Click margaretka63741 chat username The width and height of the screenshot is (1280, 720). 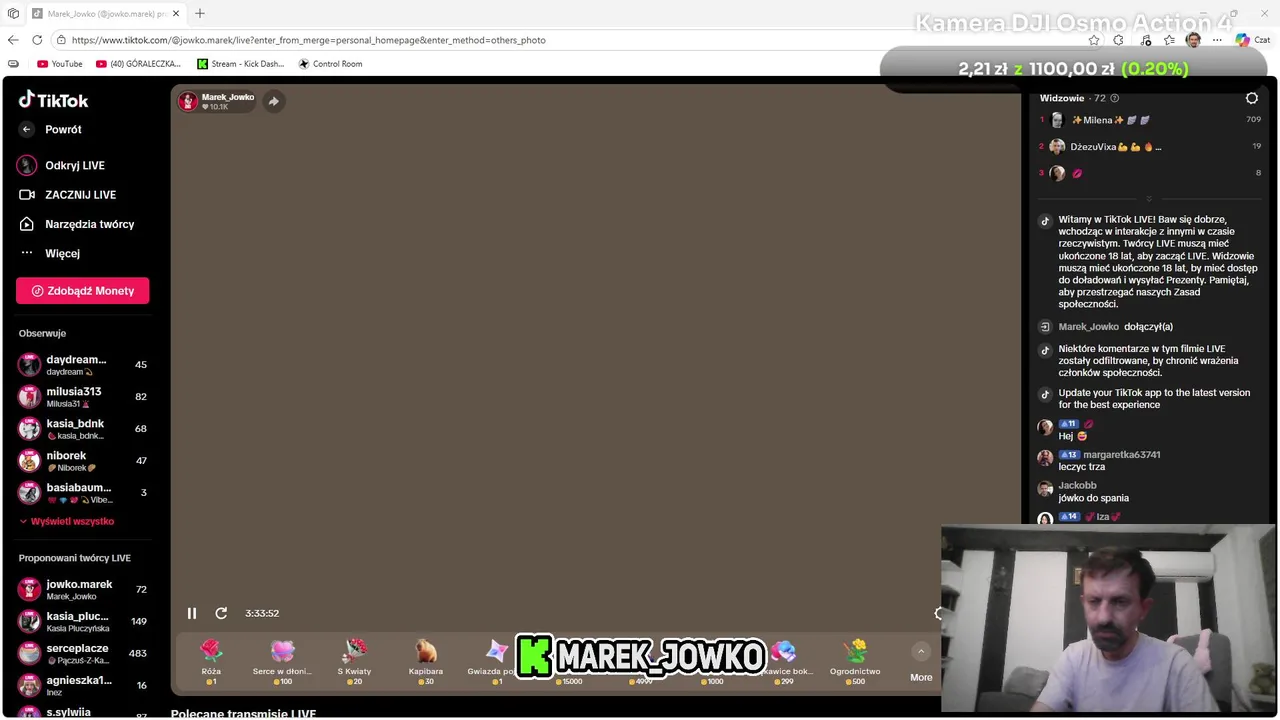click(x=1122, y=455)
